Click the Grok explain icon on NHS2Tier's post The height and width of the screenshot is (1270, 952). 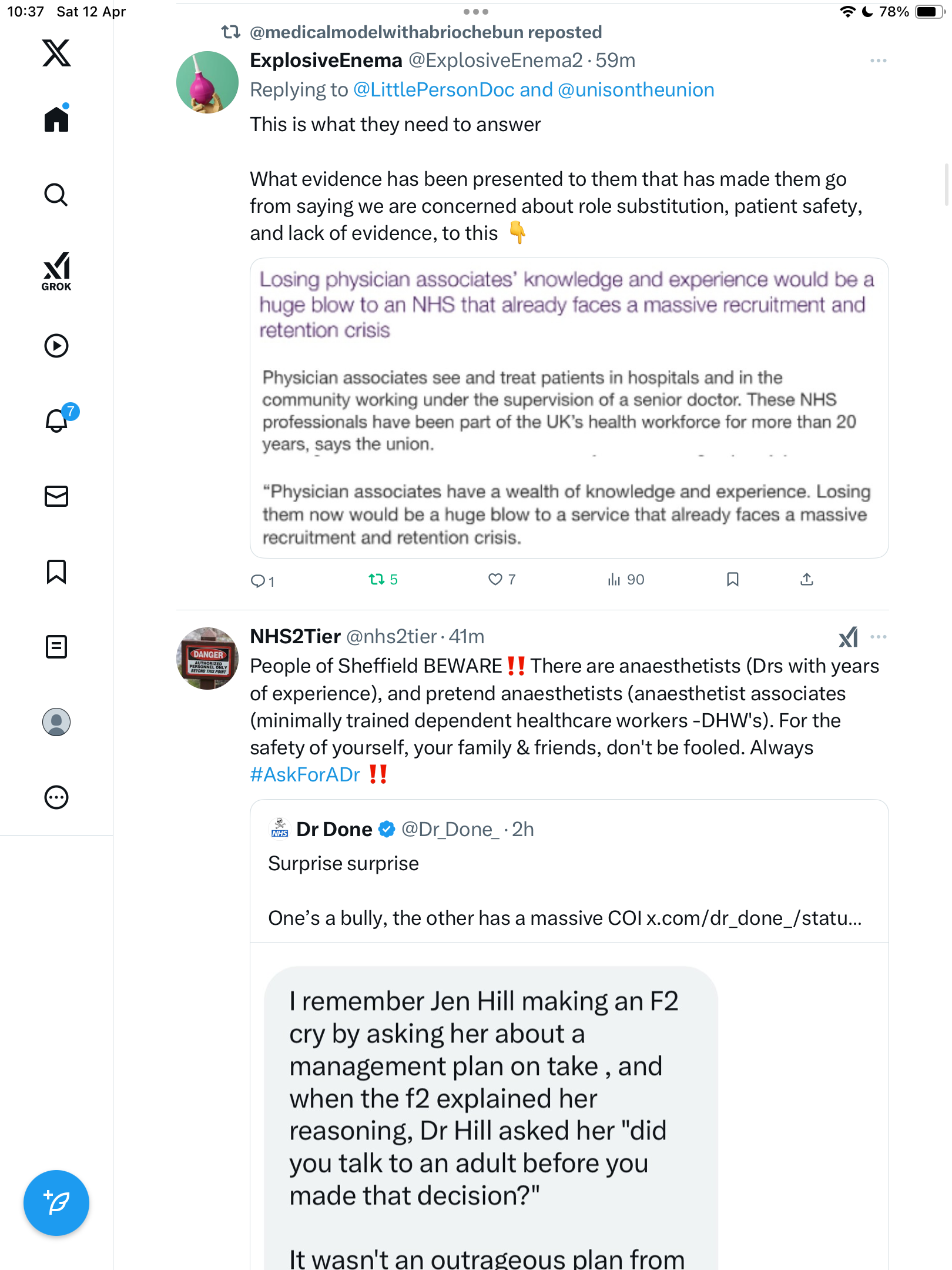(x=848, y=637)
